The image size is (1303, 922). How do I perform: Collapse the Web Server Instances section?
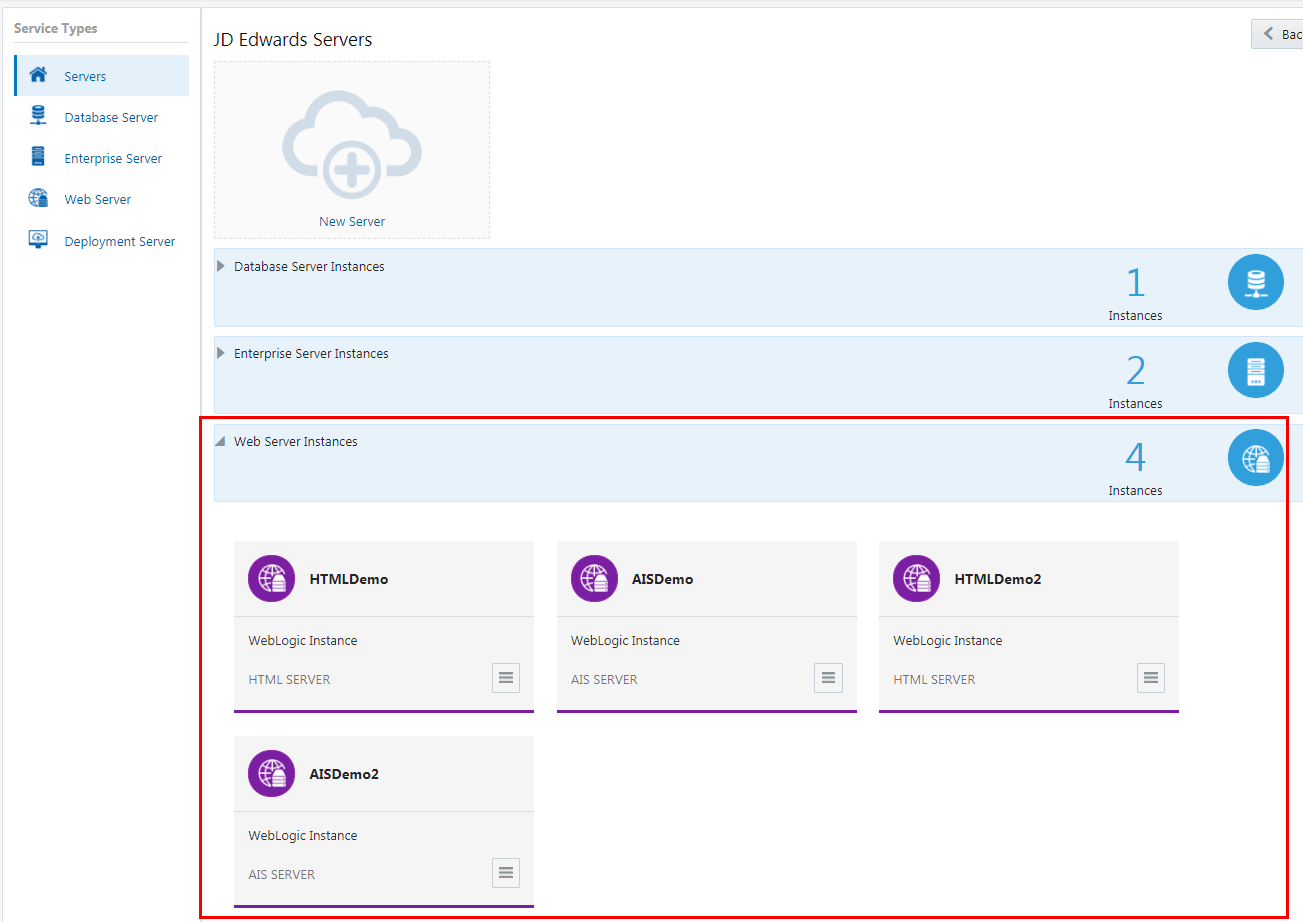tap(219, 441)
